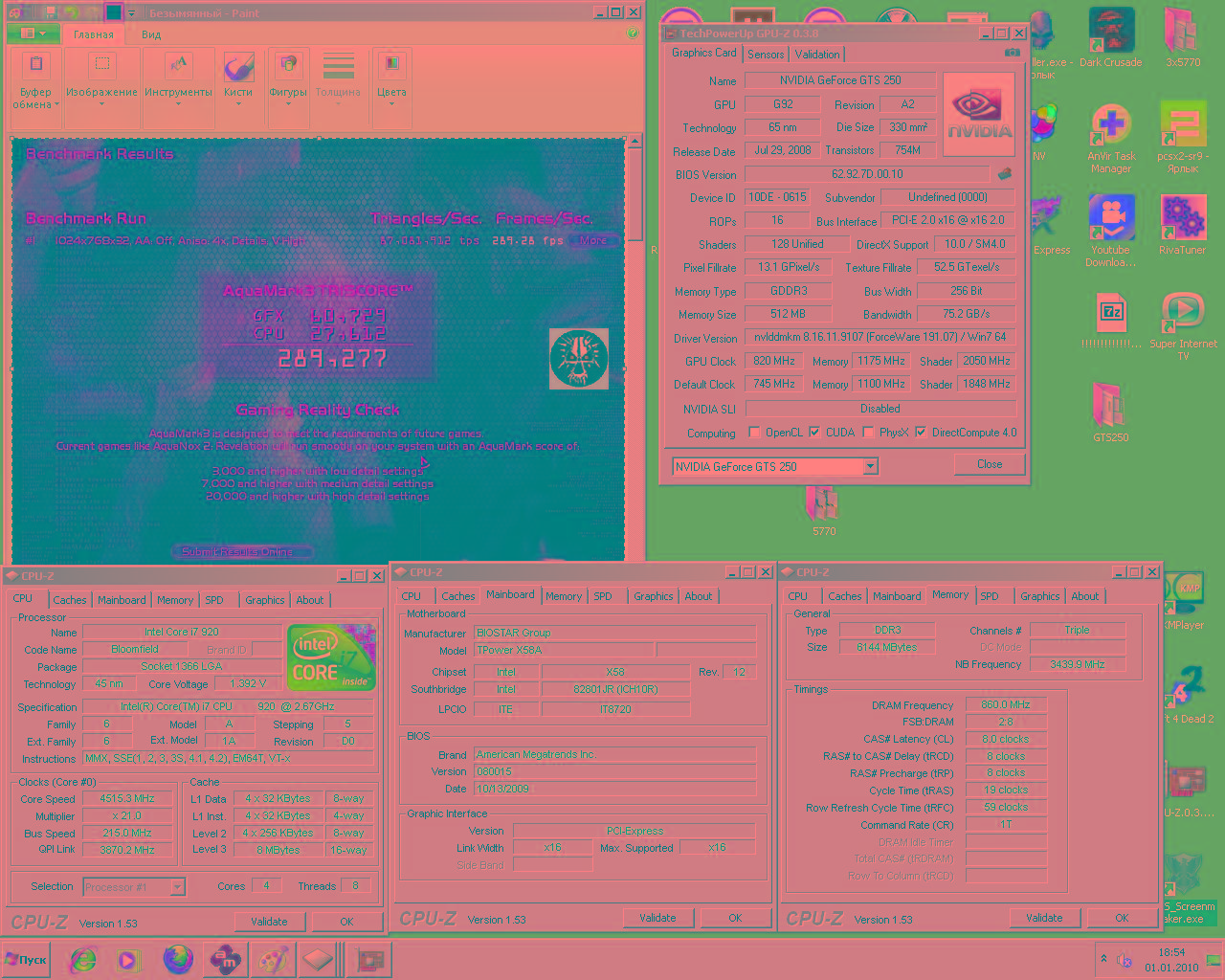Click the GPU-Z screenshot camera icon
The image size is (1225, 980).
[x=1012, y=53]
